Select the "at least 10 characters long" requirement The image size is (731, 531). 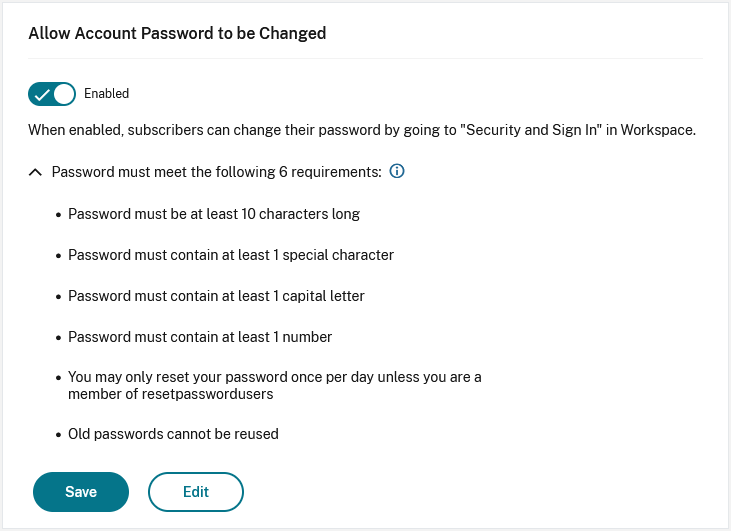point(213,214)
